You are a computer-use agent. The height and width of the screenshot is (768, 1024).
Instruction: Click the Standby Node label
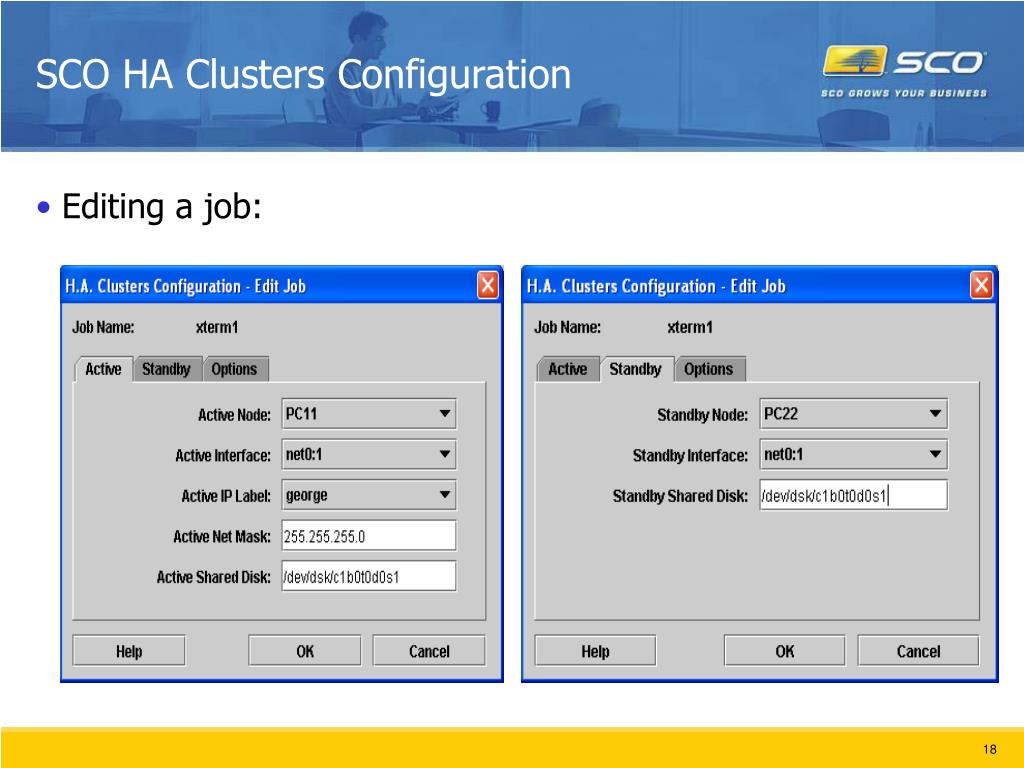[x=702, y=415]
